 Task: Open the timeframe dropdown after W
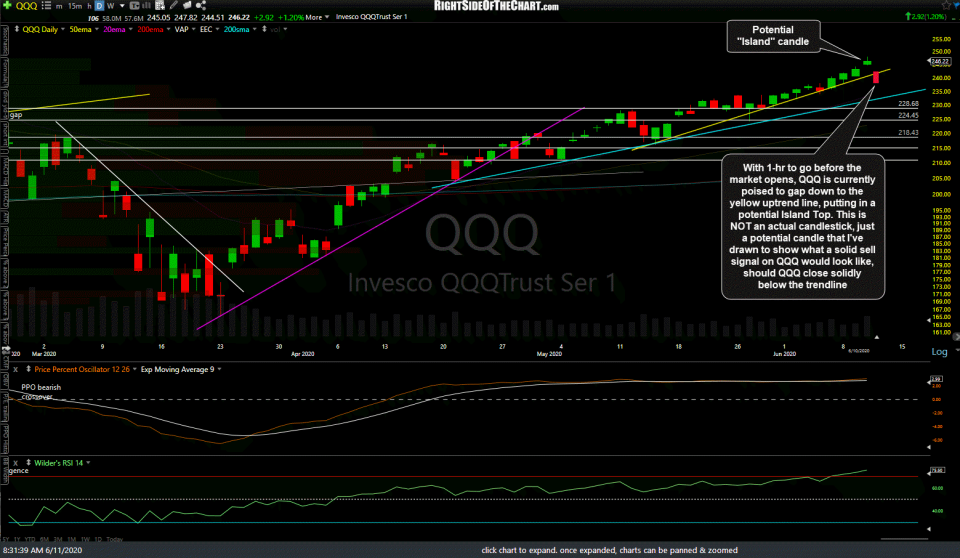[122, 6]
